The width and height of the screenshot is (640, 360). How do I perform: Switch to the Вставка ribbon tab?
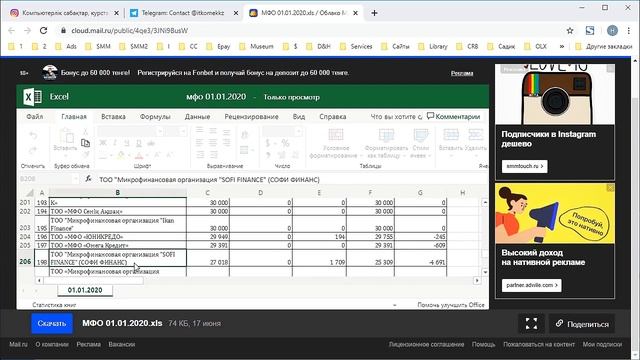[113, 116]
